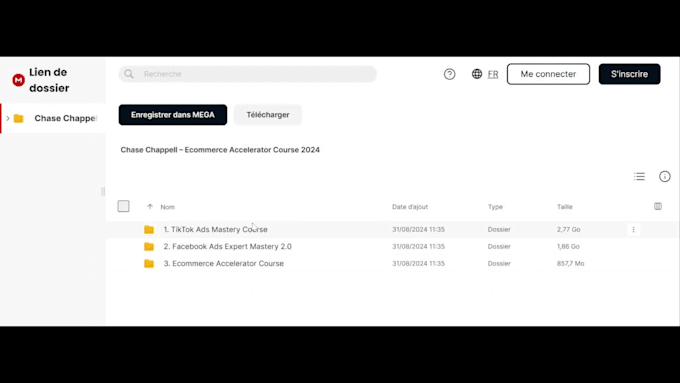Screen dimensions: 680x383
Task: Open the FR language selector
Action: click(493, 74)
